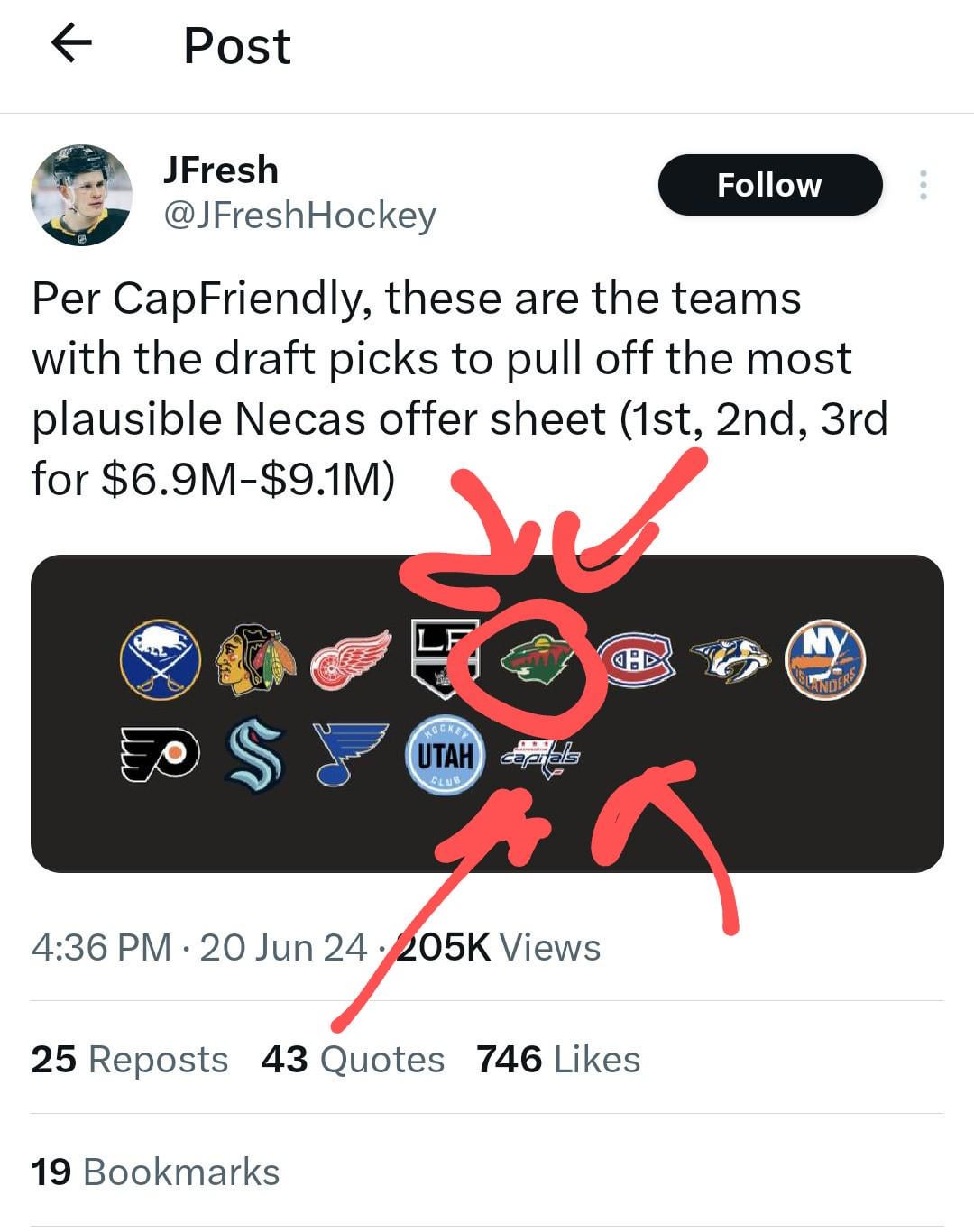Open the @JFreshHockey handle link
The image size is (974, 1232).
(x=299, y=216)
